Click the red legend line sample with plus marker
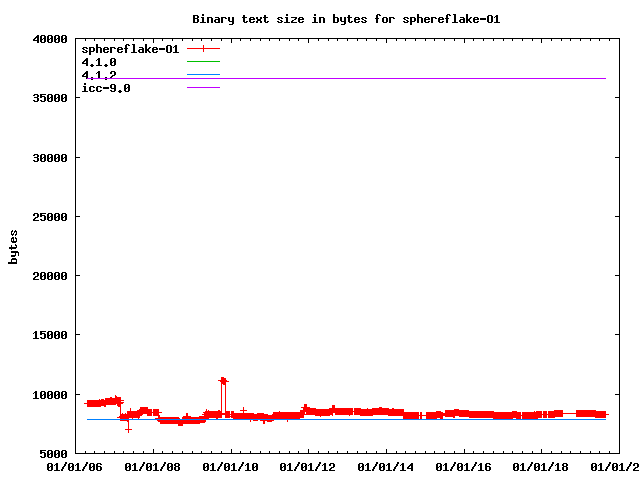 click(x=203, y=48)
